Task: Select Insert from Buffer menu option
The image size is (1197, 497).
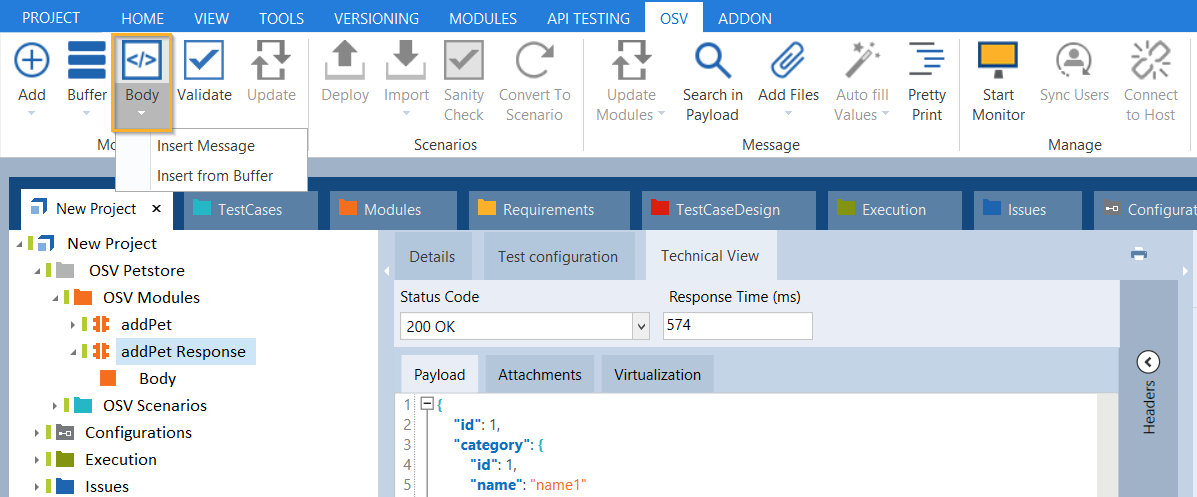Action: pos(215,175)
